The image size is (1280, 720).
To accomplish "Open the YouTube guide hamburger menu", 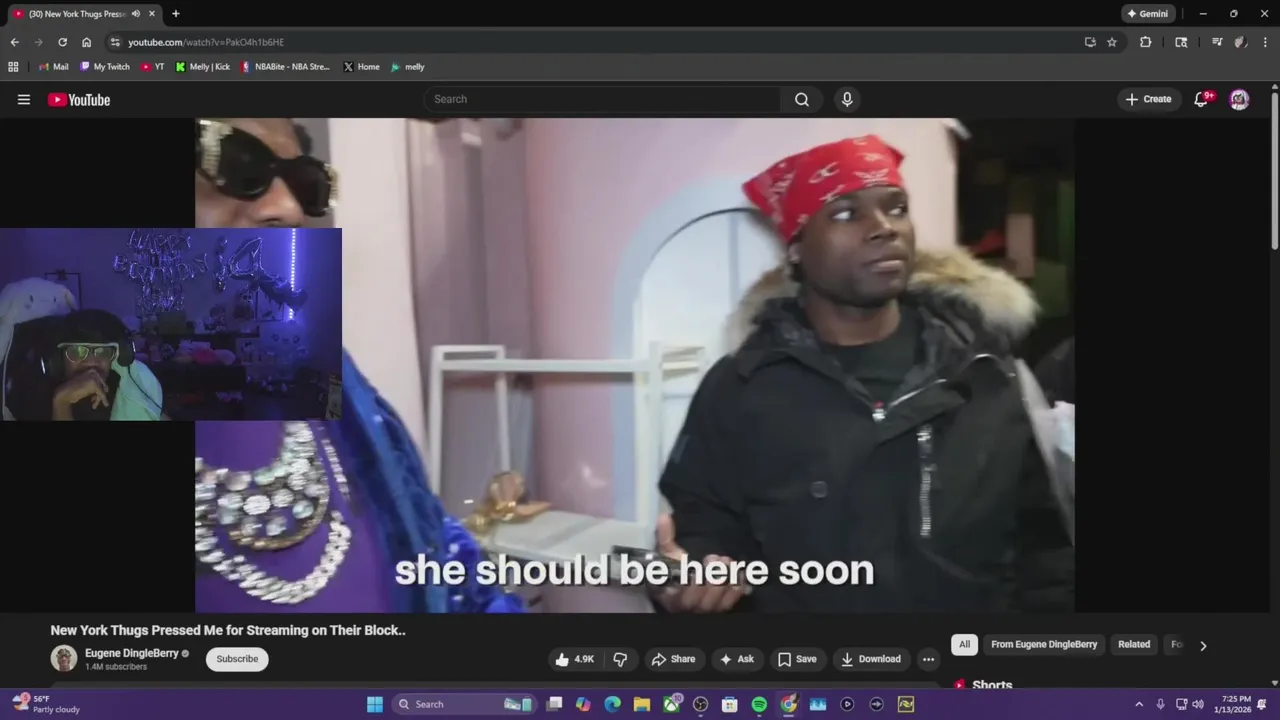I will point(24,99).
